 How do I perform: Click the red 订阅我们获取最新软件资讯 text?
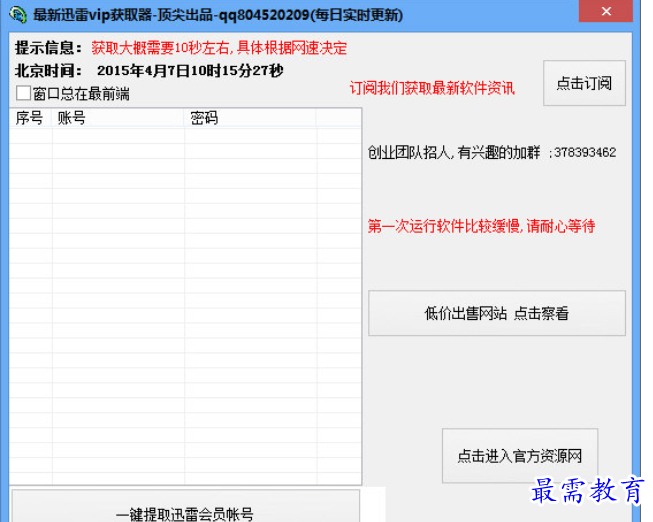pos(432,88)
